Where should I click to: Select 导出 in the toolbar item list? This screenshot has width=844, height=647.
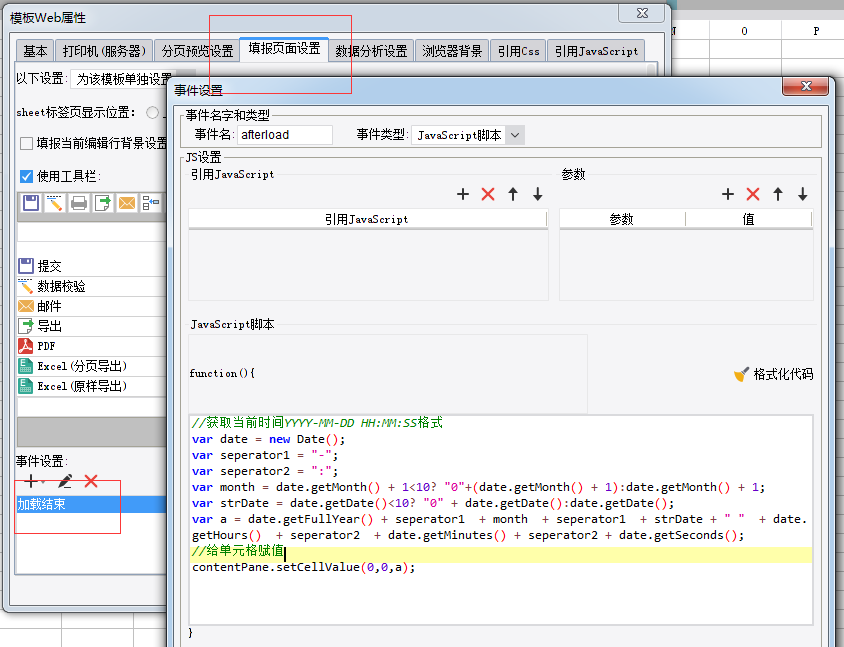tap(92, 326)
